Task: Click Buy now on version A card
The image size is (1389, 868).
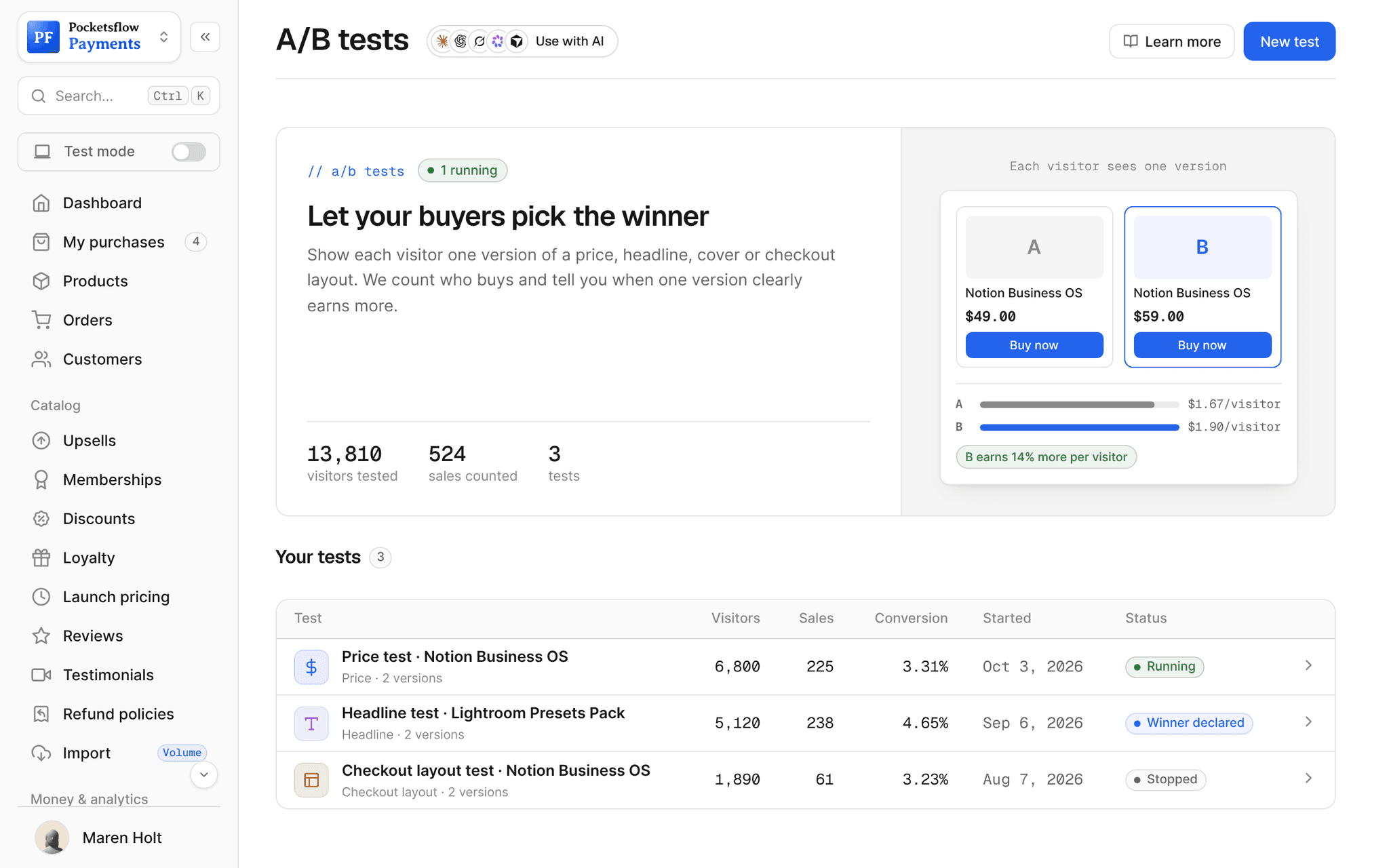Action: pyautogui.click(x=1034, y=345)
